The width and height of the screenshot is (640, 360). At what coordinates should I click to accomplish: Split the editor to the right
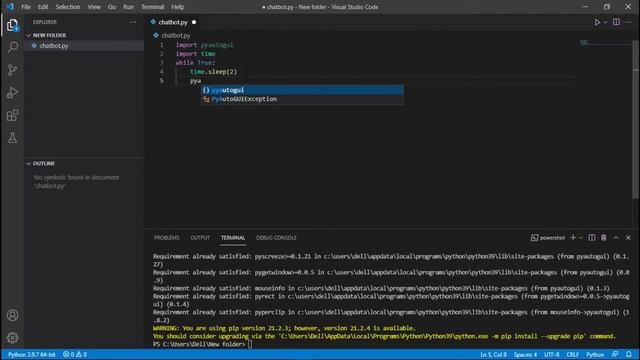(x=616, y=22)
